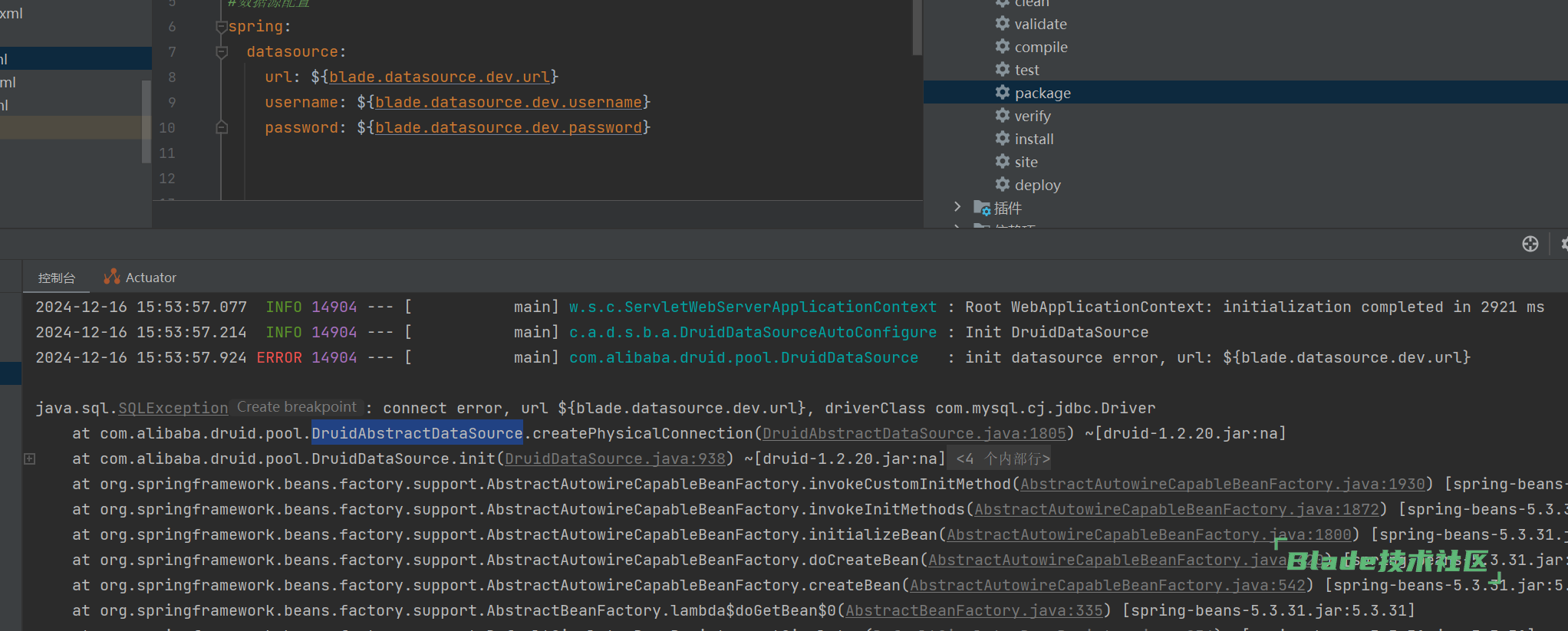Click the ERROR log level text
Screen dimensions: 1568x631
[x=279, y=357]
